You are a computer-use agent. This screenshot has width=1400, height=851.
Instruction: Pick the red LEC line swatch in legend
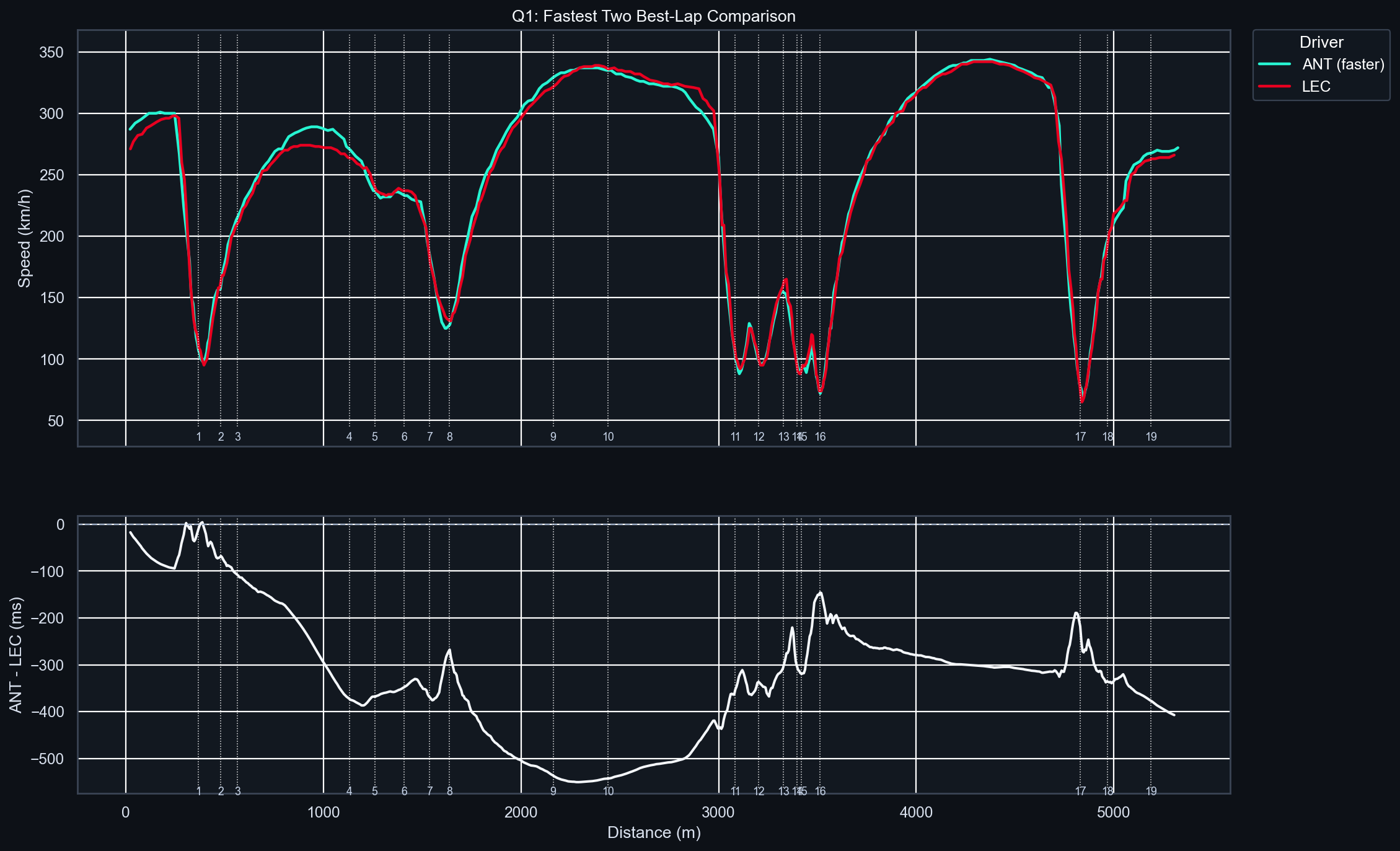click(x=1275, y=86)
